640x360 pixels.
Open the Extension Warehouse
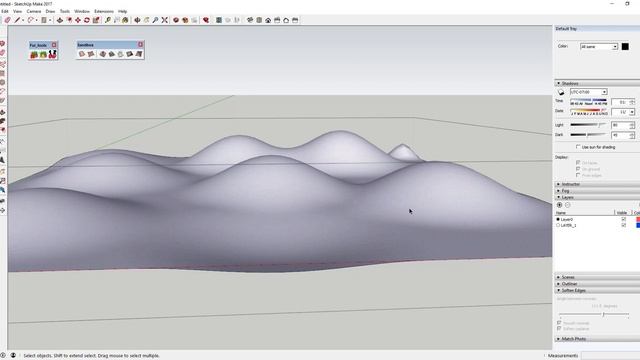point(185,20)
